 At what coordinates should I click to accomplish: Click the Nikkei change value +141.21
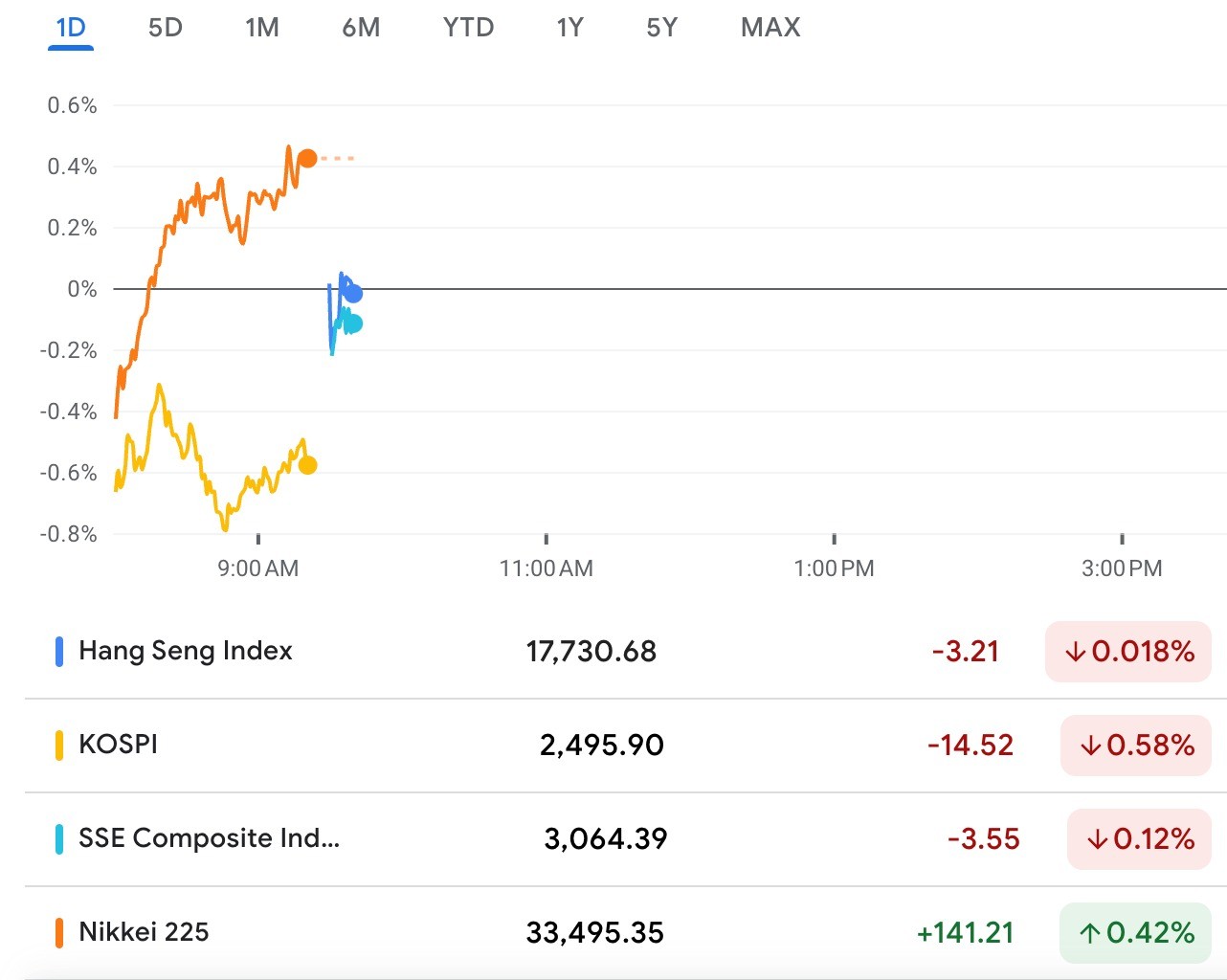(966, 933)
